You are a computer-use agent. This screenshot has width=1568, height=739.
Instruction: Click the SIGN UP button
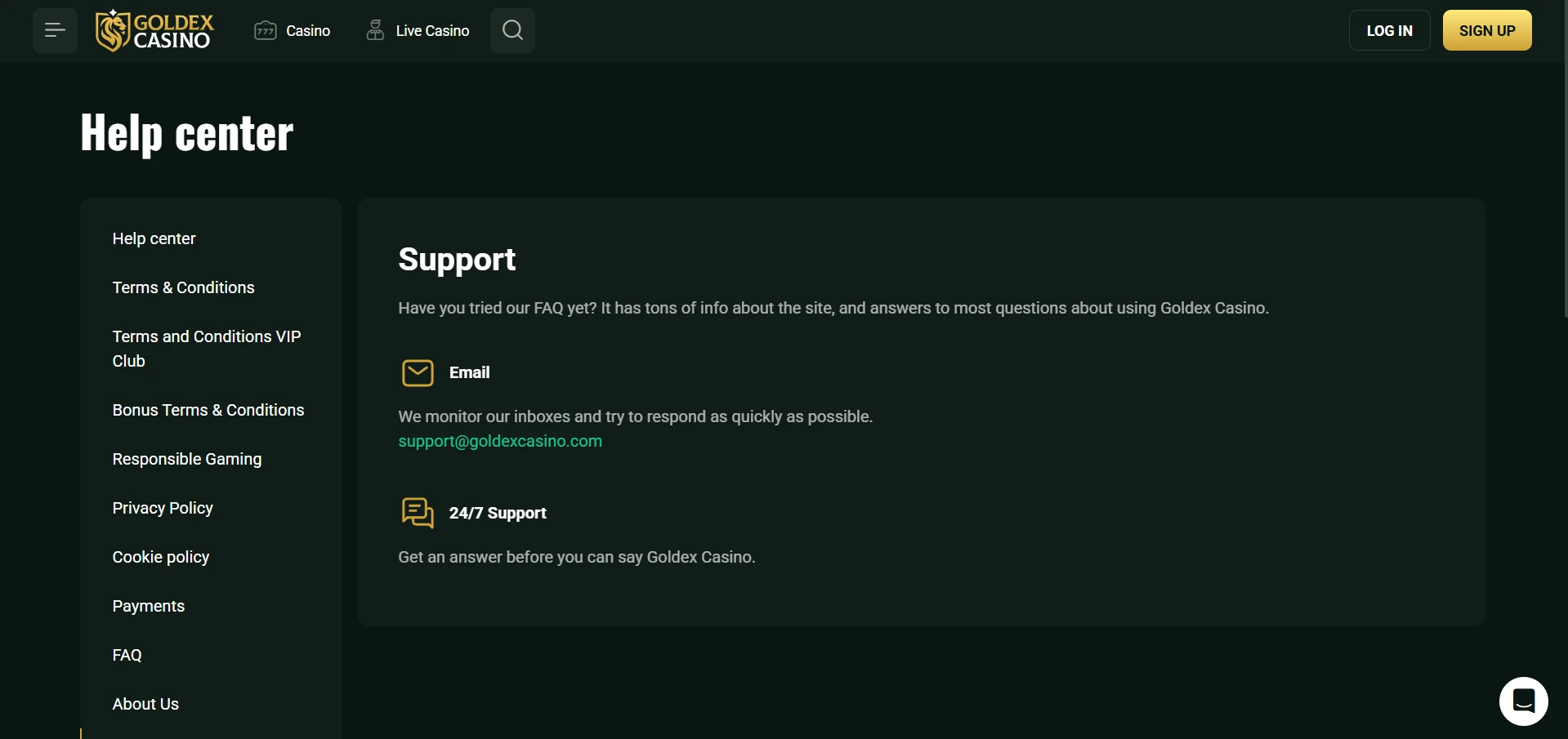(x=1487, y=30)
